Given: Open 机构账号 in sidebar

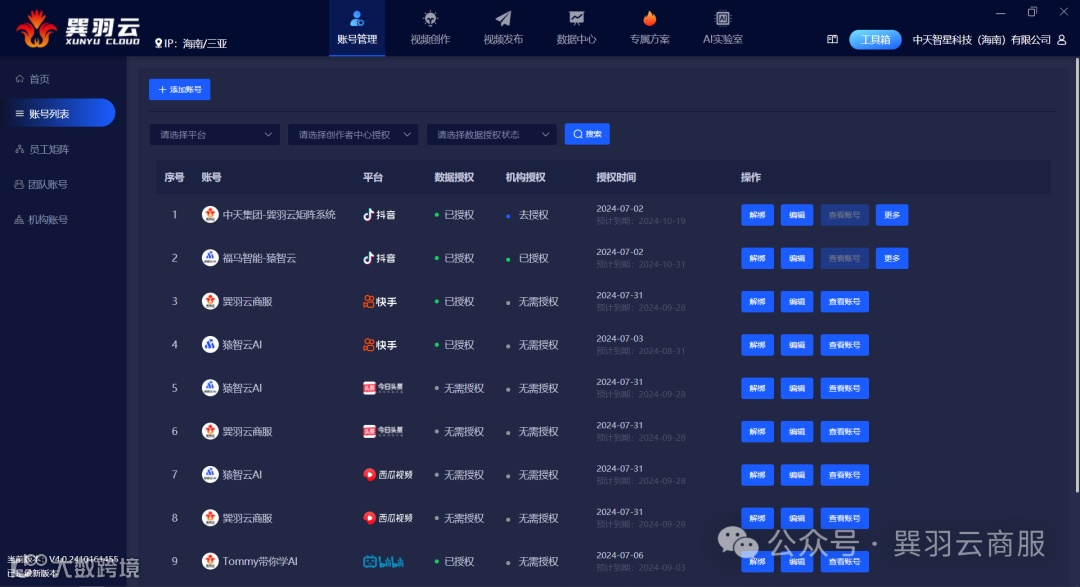Looking at the screenshot, I should [41, 219].
